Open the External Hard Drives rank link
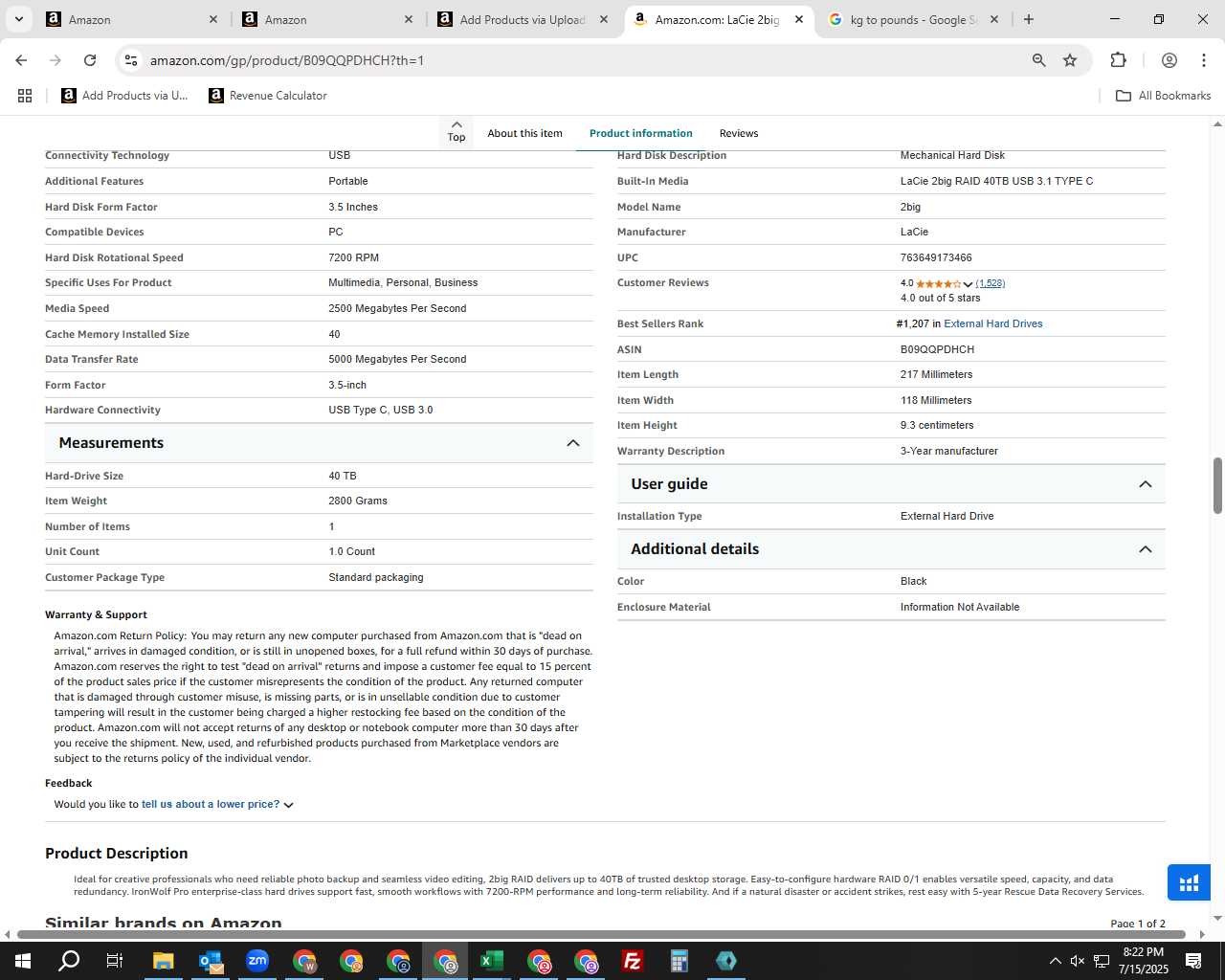Image resolution: width=1225 pixels, height=980 pixels. point(993,323)
